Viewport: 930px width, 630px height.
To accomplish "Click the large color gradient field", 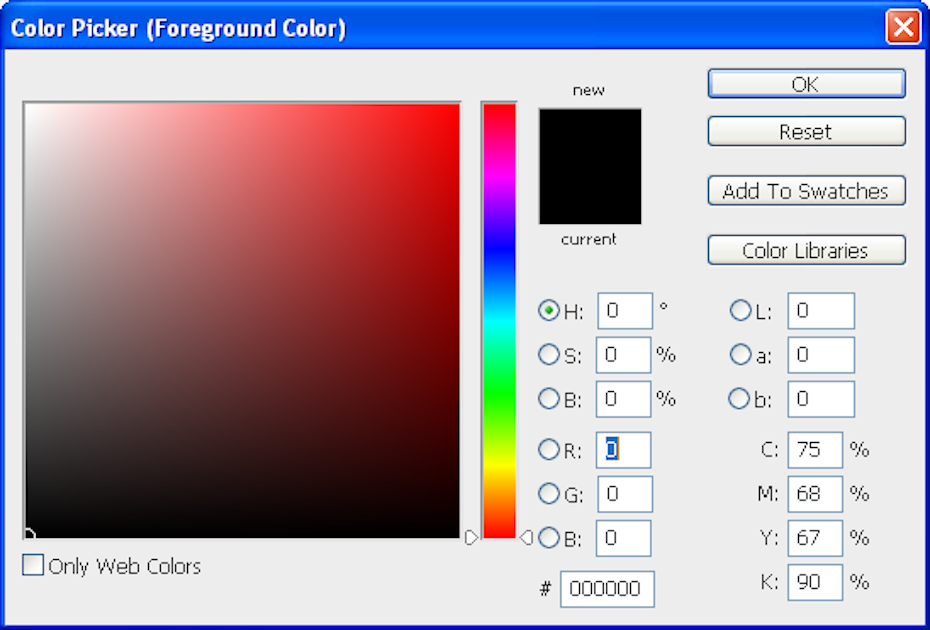I will click(242, 320).
